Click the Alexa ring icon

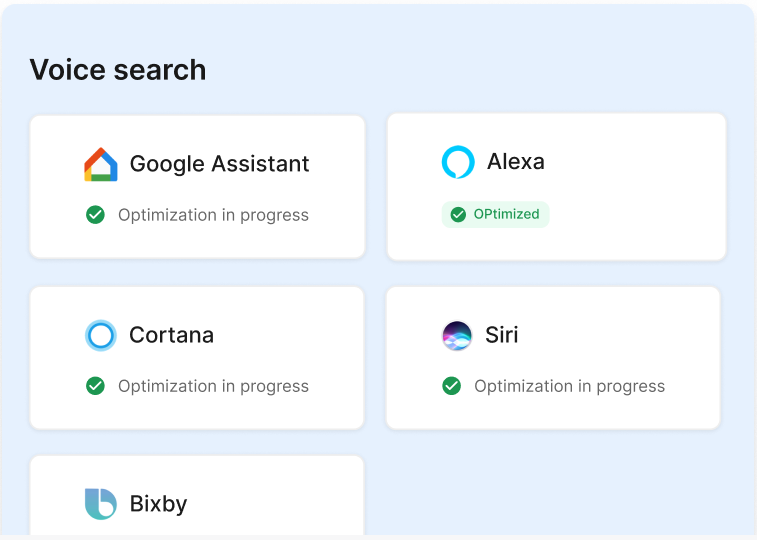click(x=458, y=162)
